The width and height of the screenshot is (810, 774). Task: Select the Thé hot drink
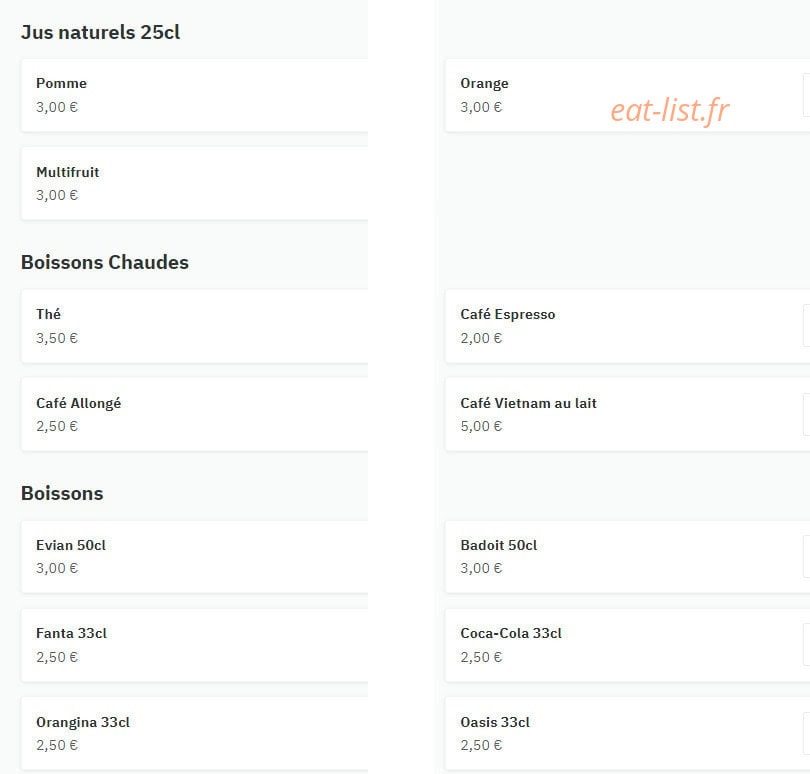tap(194, 326)
